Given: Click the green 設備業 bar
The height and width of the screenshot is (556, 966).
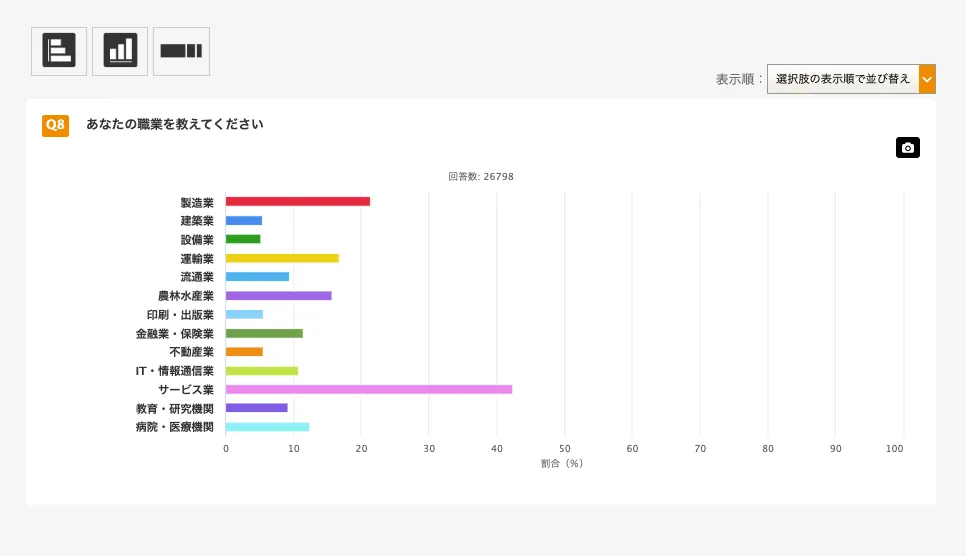Looking at the screenshot, I should pos(243,239).
